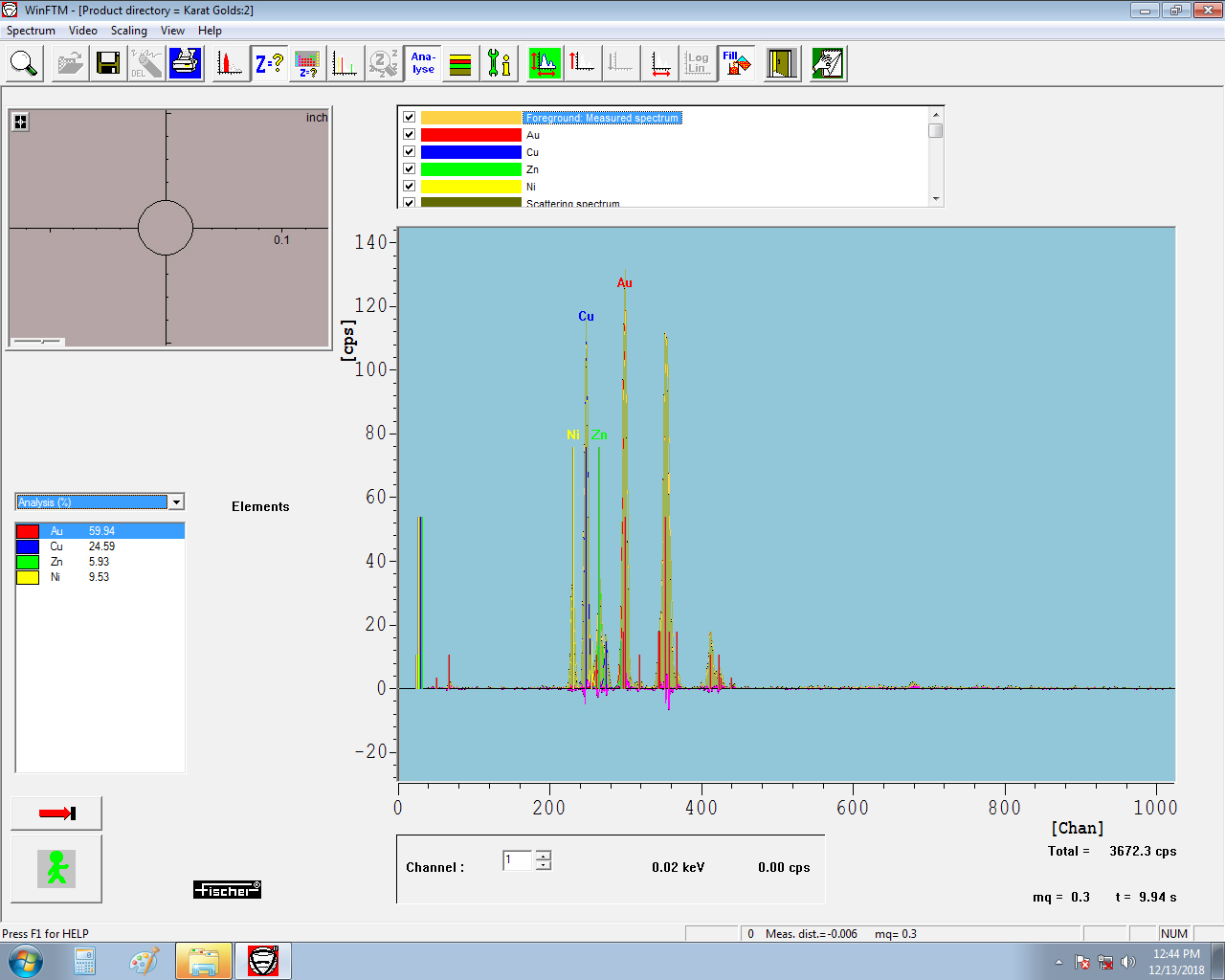Open the Scaling menu
Screen dimensions: 1225x980
pyautogui.click(x=128, y=31)
